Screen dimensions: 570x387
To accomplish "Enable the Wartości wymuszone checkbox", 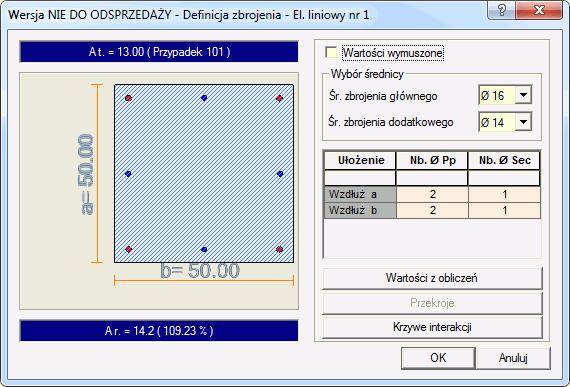I will (331, 52).
